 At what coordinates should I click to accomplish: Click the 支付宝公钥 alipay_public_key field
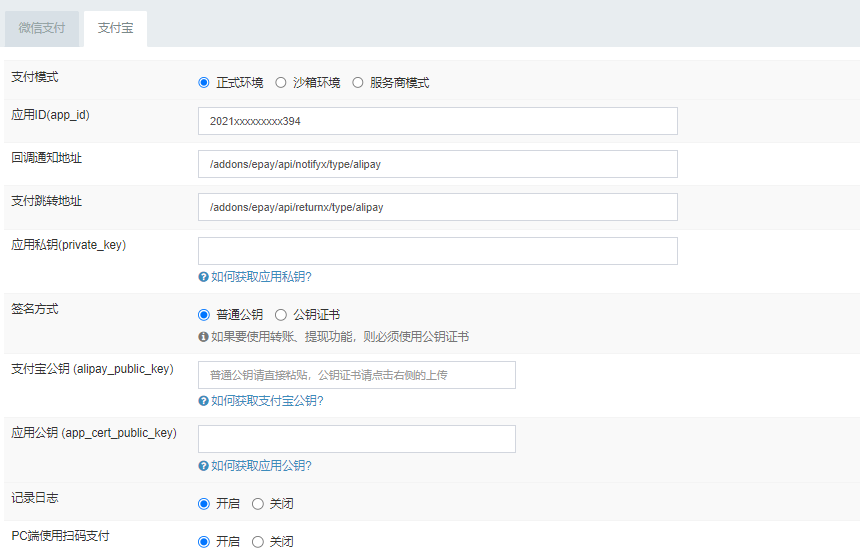coord(357,375)
